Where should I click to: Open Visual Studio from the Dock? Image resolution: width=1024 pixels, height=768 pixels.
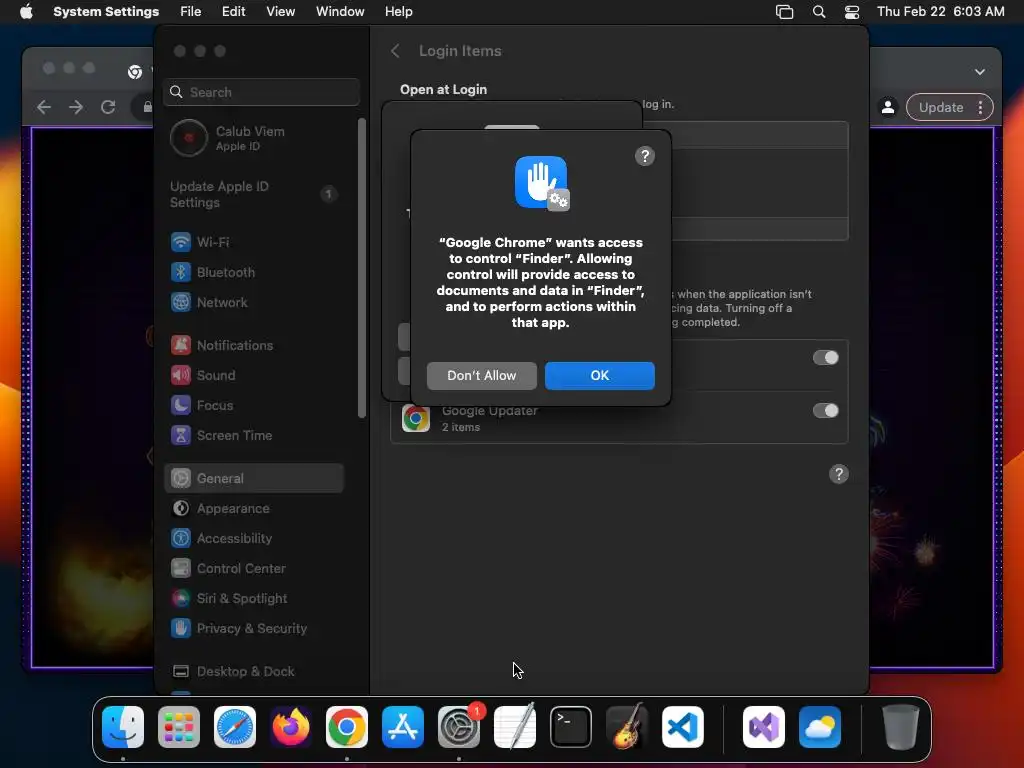coord(763,727)
